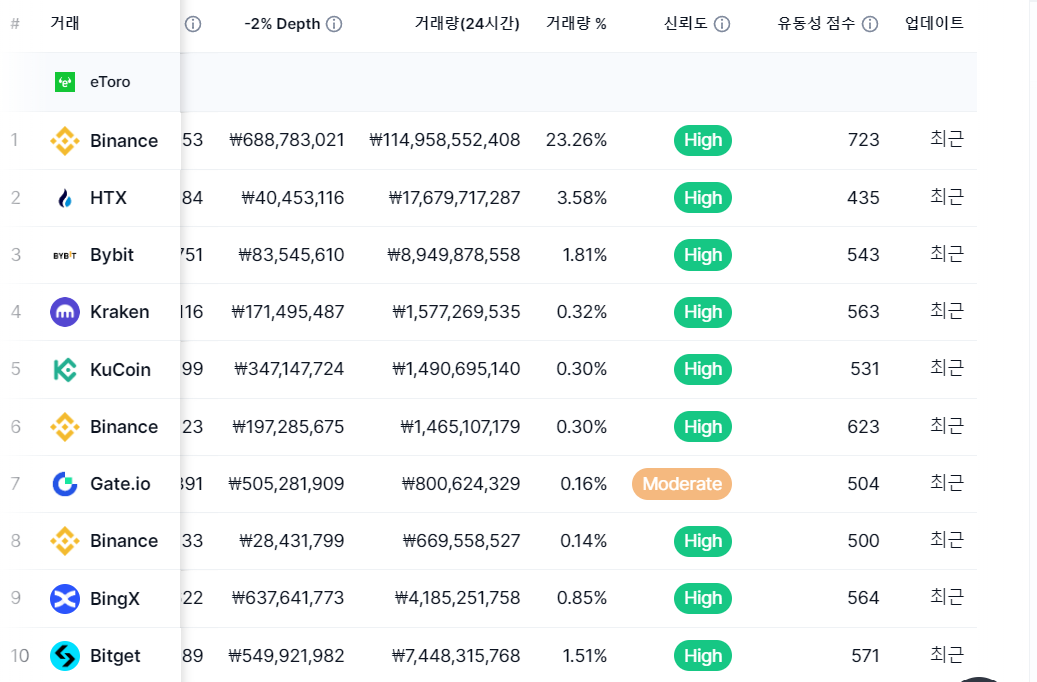Sort by 거래량(24시간) column header
The image size is (1037, 682).
(x=467, y=24)
